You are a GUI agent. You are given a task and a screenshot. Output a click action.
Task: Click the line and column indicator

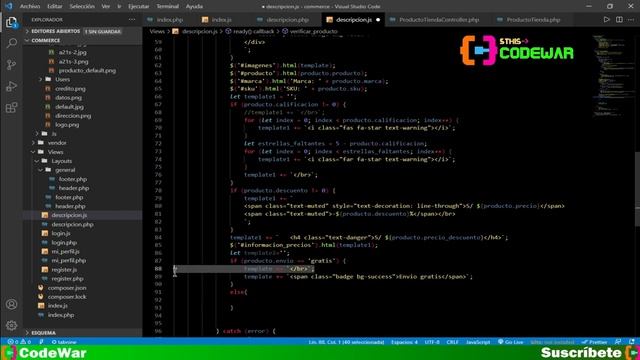tap(346, 342)
